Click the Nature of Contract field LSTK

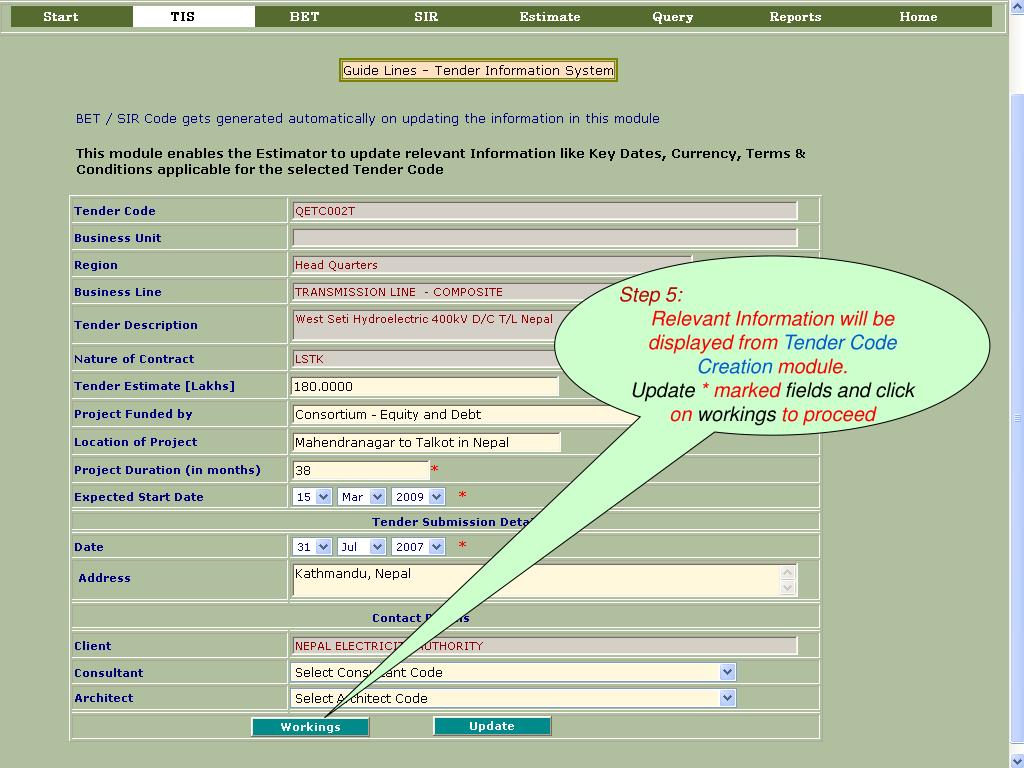[x=424, y=359]
